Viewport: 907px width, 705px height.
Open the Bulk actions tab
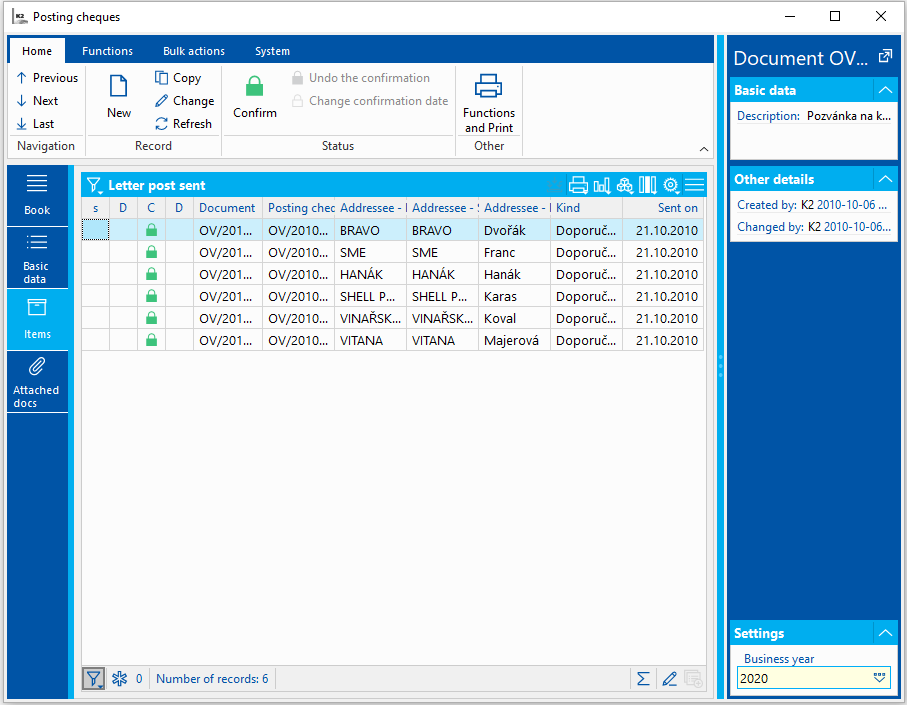coord(194,51)
